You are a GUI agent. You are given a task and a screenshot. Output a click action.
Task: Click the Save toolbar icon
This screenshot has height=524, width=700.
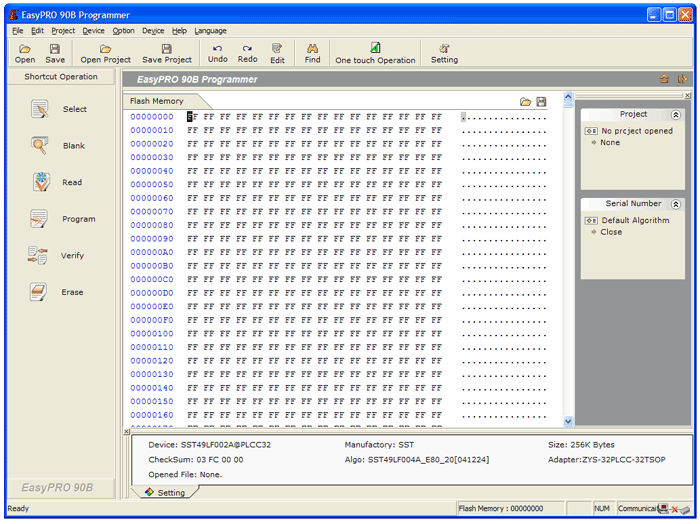(x=55, y=53)
